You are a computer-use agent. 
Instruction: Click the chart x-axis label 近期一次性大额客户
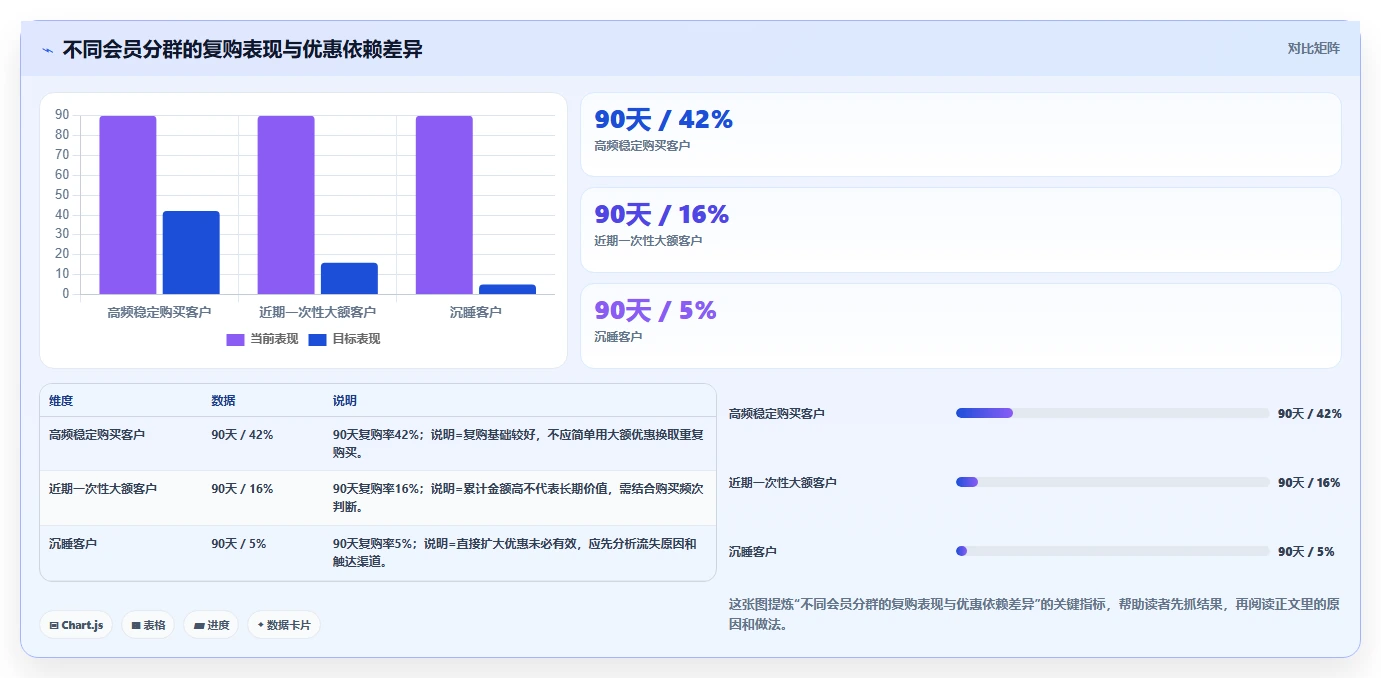click(317, 313)
